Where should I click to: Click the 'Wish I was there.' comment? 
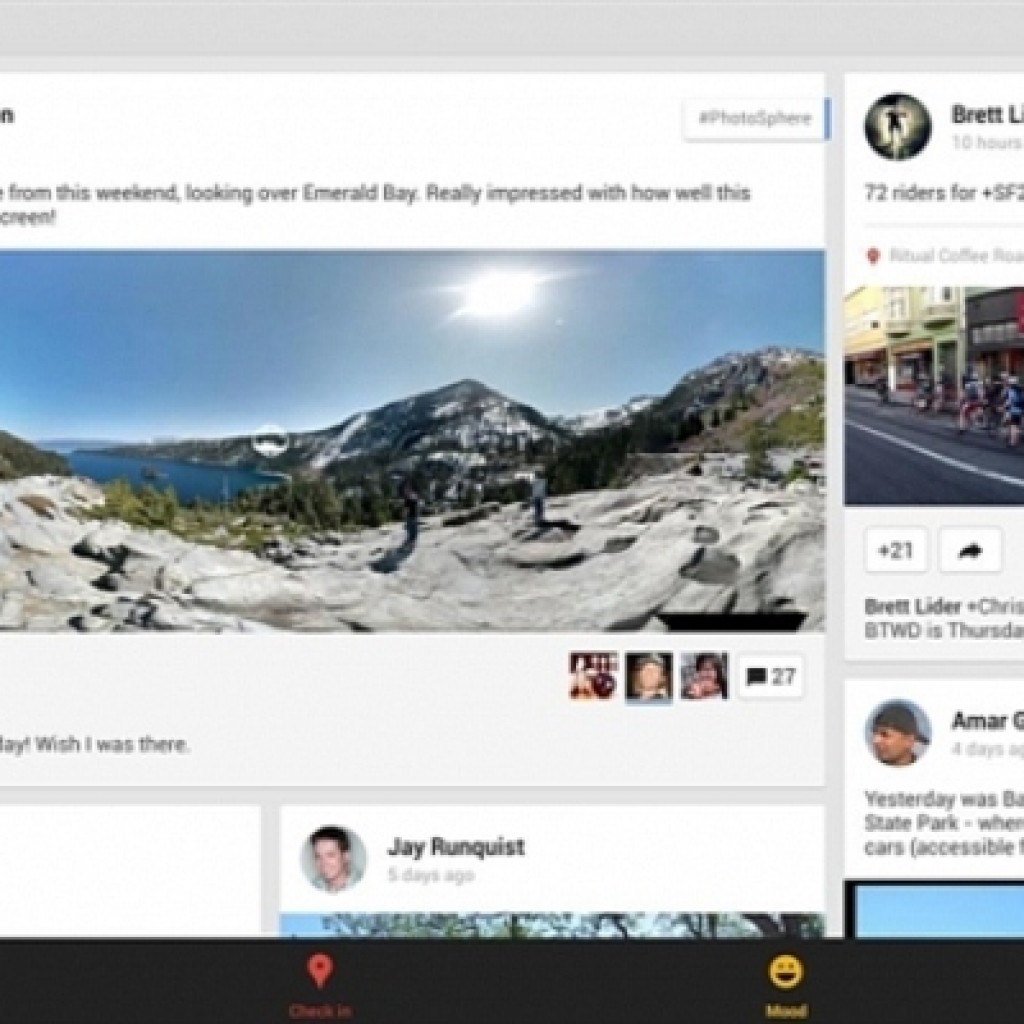[x=112, y=744]
